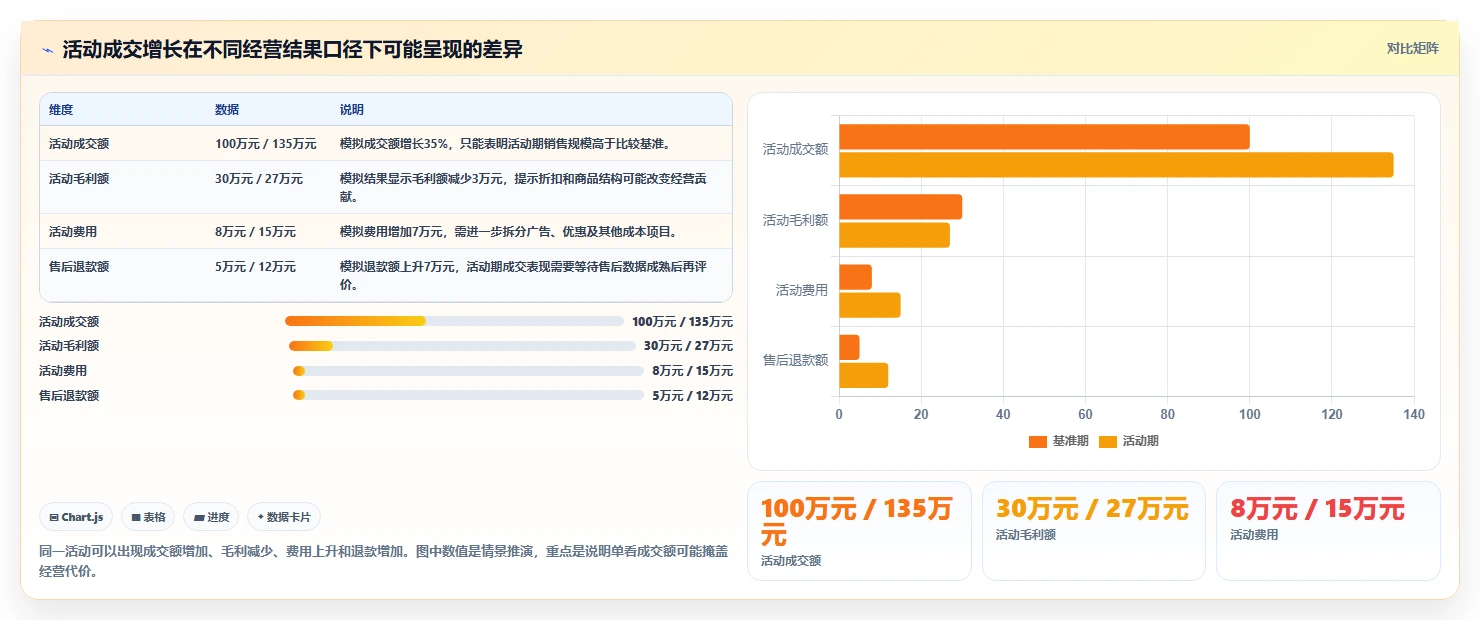Click the 活动毛利额 activity-period bar in chart
This screenshot has height=620, width=1480.
(x=894, y=235)
